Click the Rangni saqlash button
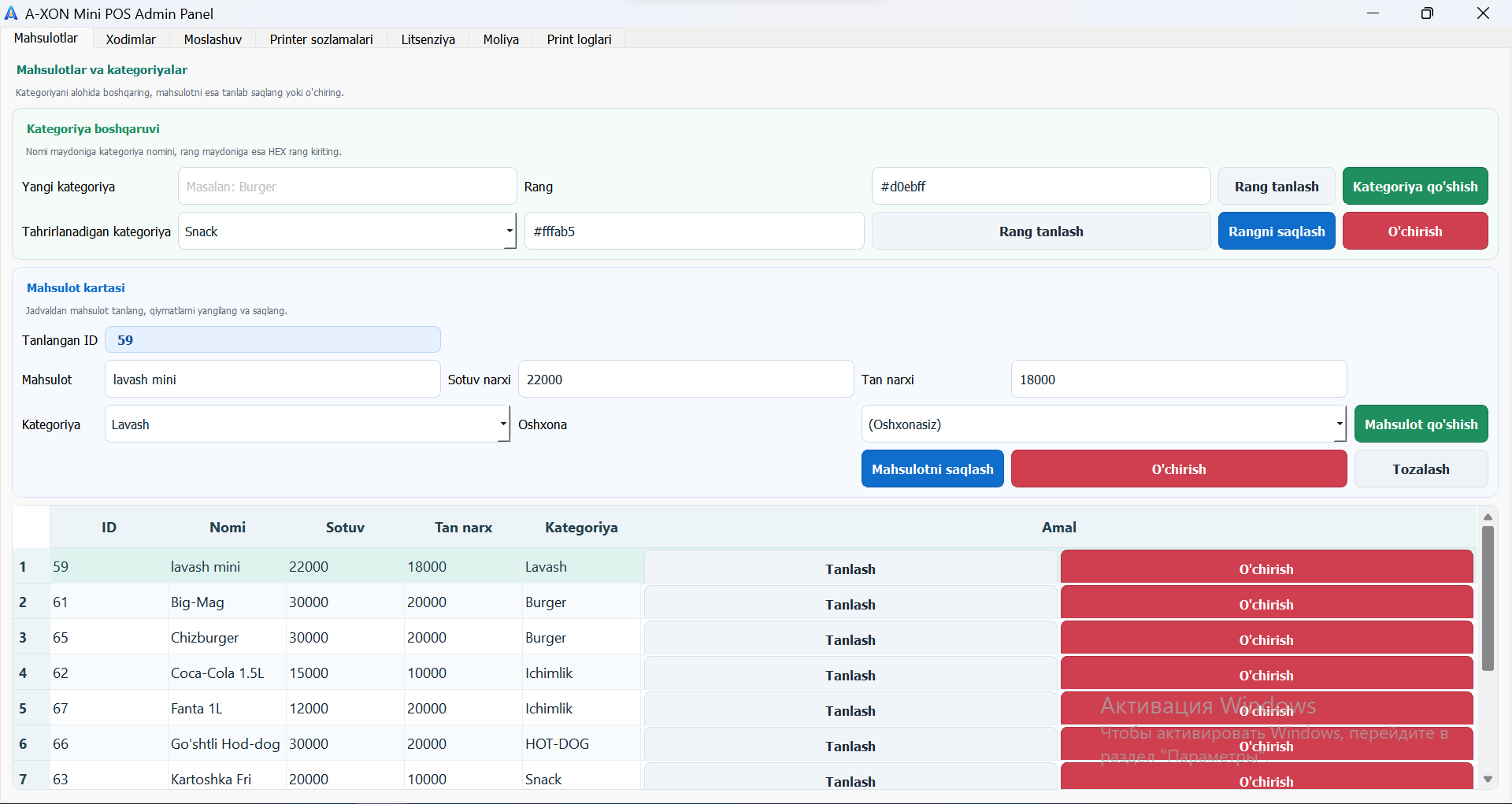 1276,232
